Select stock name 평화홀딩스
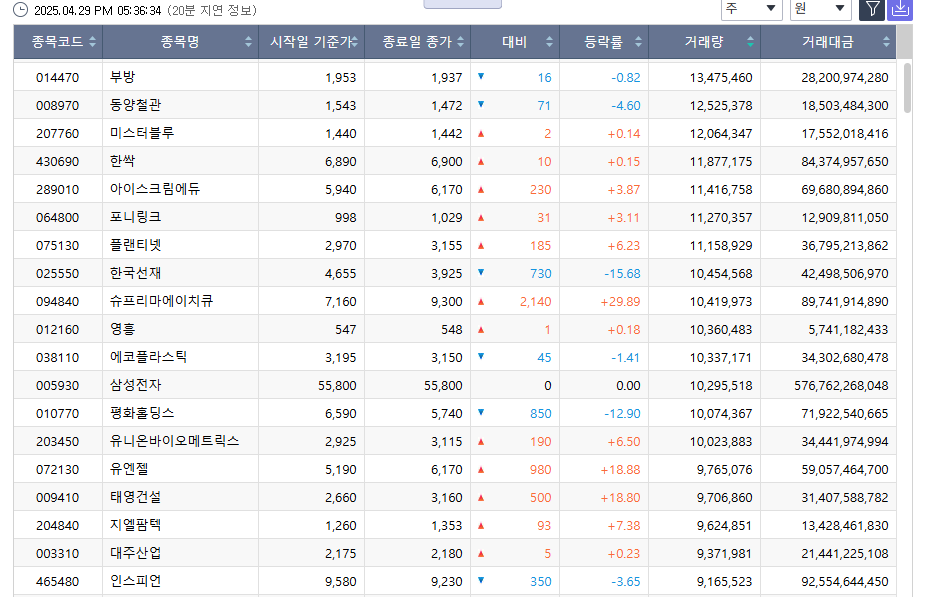This screenshot has width=930, height=597. pos(142,413)
